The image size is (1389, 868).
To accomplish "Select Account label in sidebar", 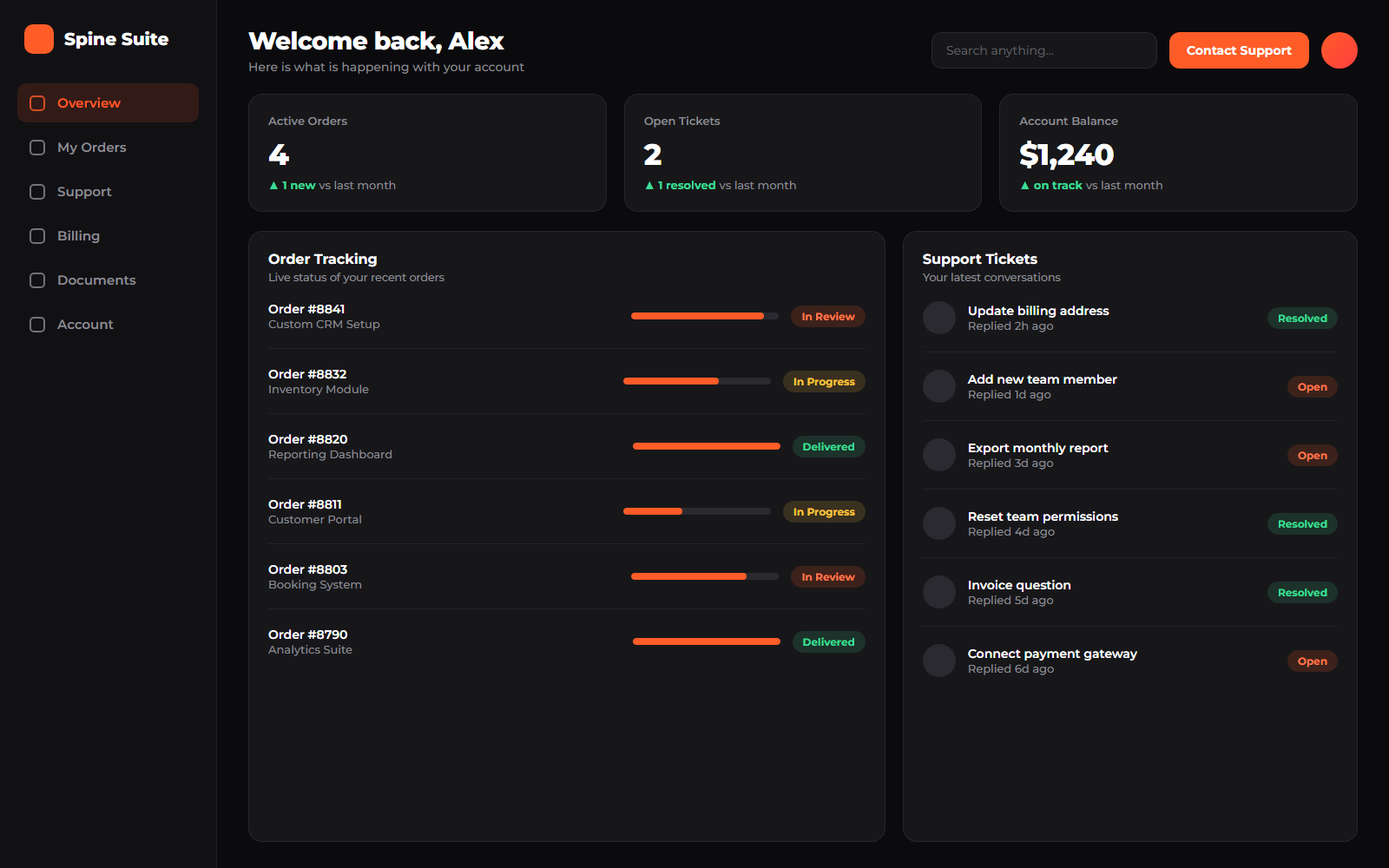I will coord(85,325).
